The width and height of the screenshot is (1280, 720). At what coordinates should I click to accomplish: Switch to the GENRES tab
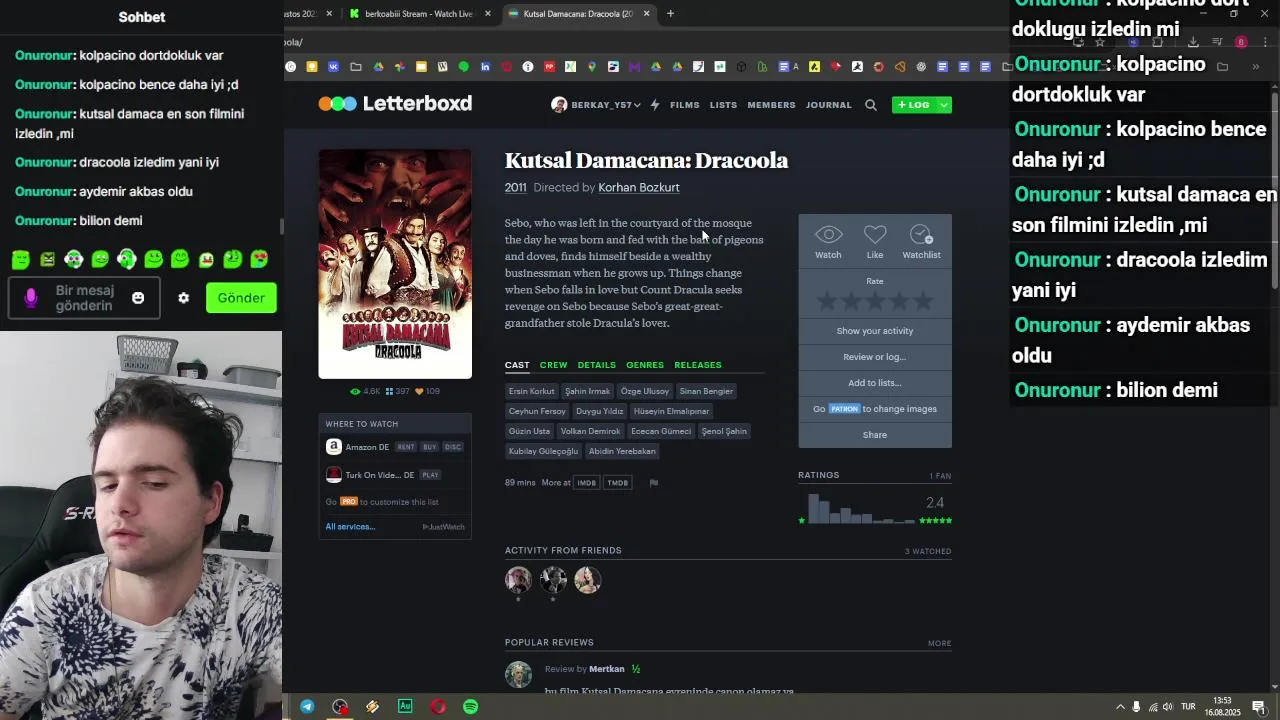click(x=645, y=365)
